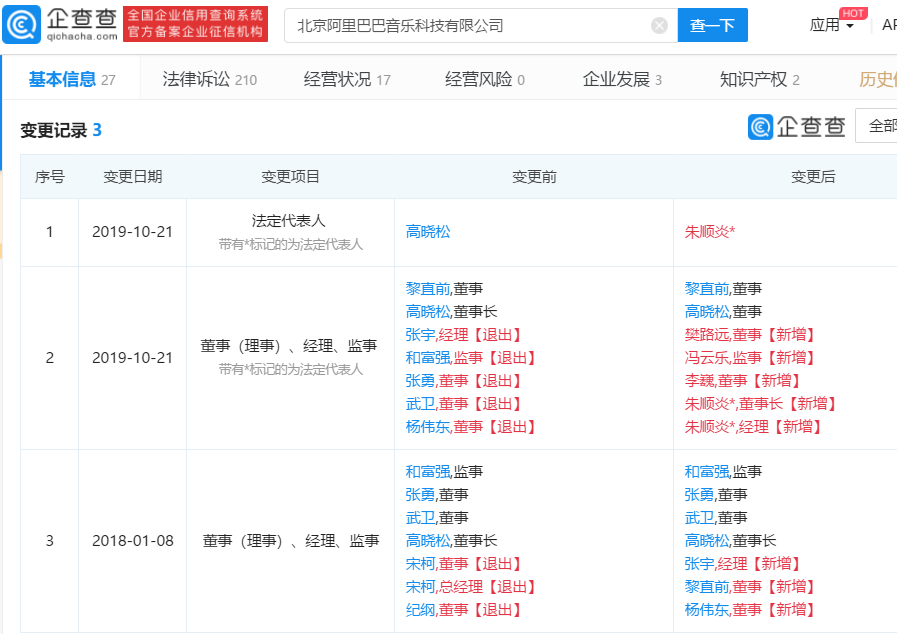The width and height of the screenshot is (897, 634).
Task: Click the 变更记录 section title
Action: pyautogui.click(x=54, y=130)
